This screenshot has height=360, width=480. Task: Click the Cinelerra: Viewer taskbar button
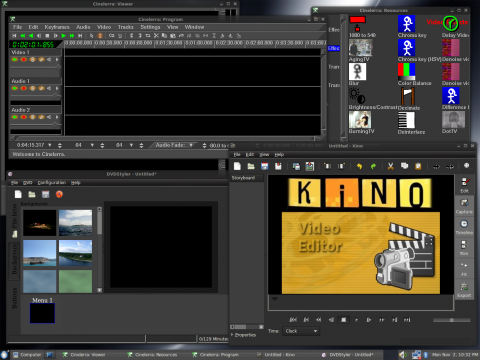click(x=88, y=355)
